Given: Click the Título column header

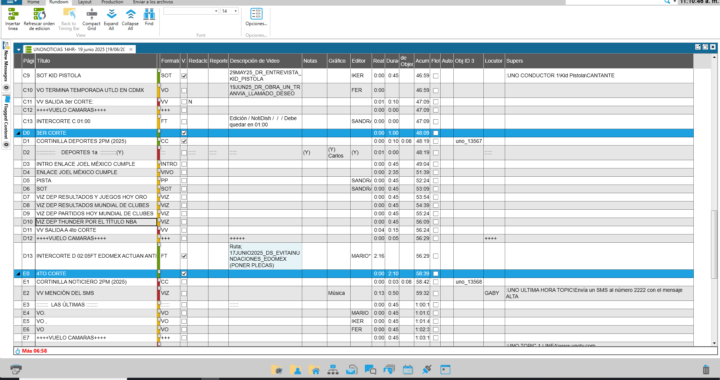Looking at the screenshot, I should 96,61.
